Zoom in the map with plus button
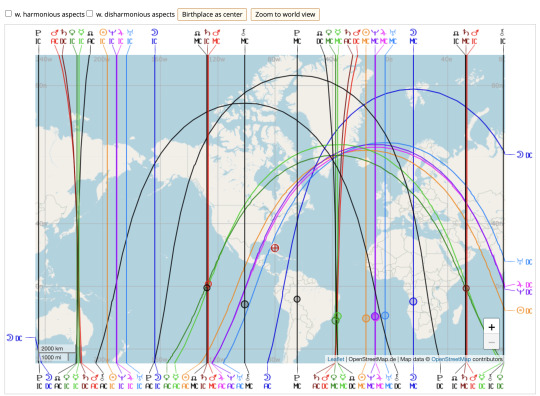This screenshot has height=396, width=540. click(x=491, y=327)
